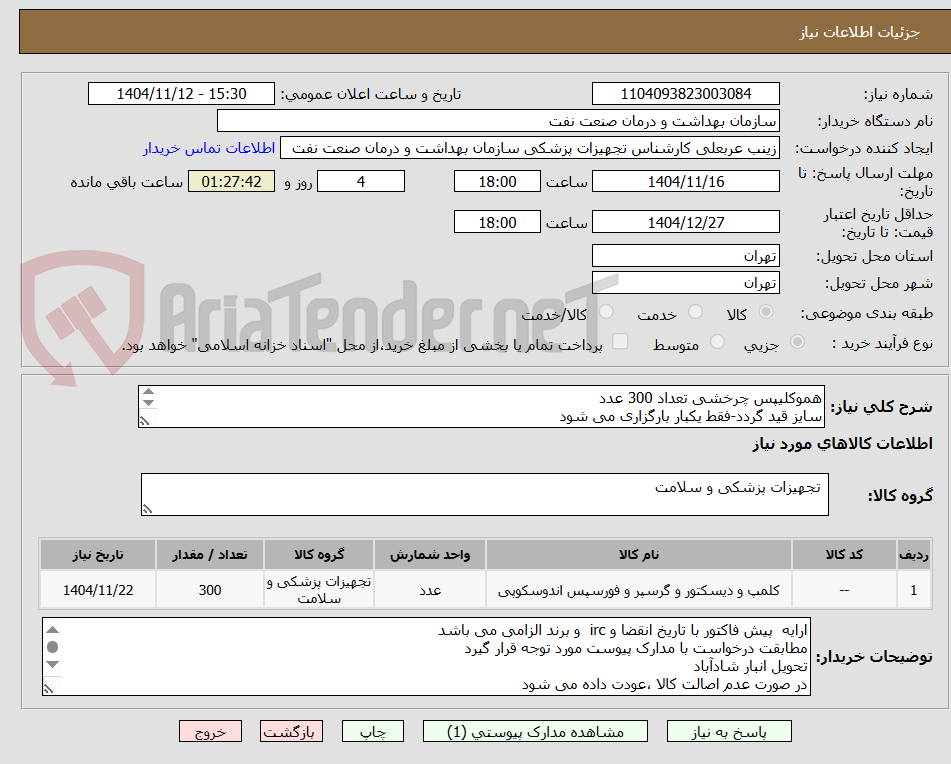Click response deadline time 18:00 field
The height and width of the screenshot is (764, 951).
click(497, 181)
